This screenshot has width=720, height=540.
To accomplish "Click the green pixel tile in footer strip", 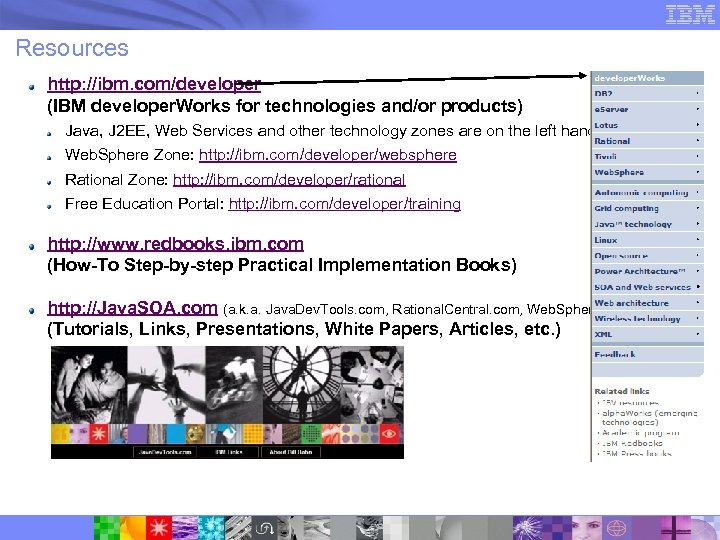I will click(x=107, y=528).
